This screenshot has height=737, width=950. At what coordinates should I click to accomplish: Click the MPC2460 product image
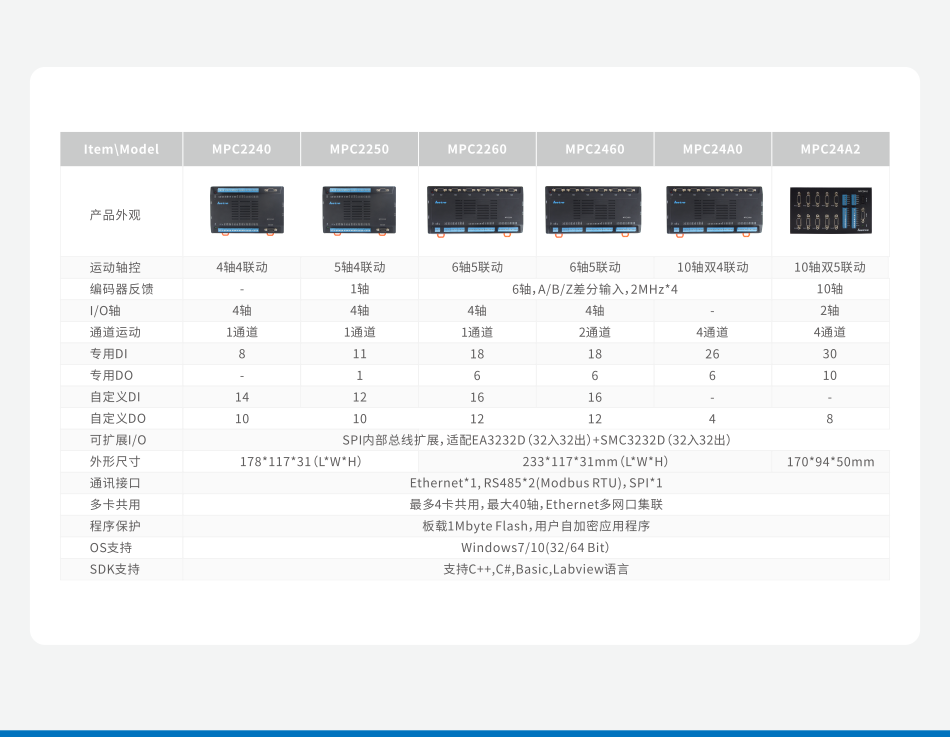coord(593,211)
